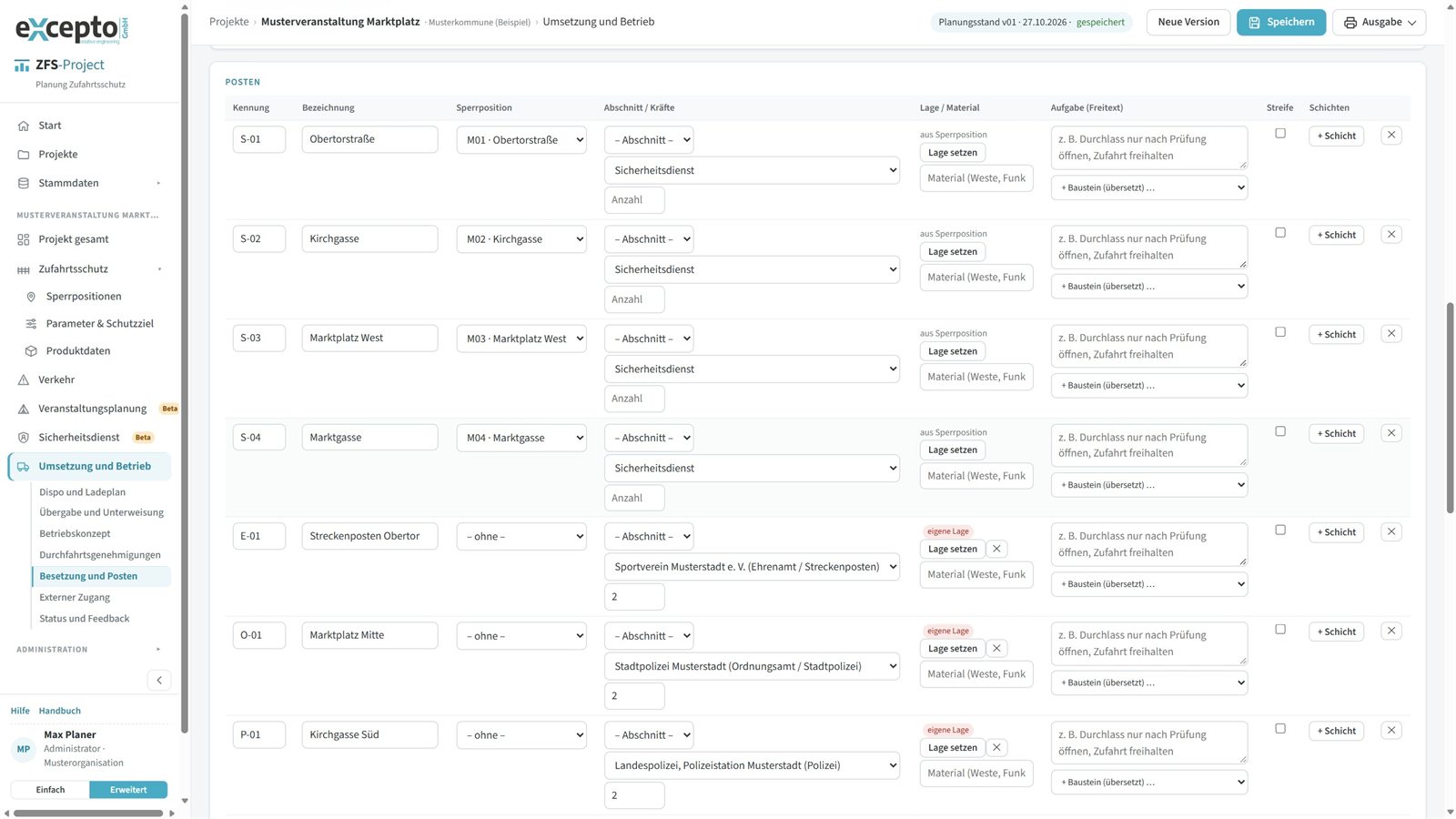
Task: Click the Sicherheitsdienst shield icon
Action: point(24,438)
